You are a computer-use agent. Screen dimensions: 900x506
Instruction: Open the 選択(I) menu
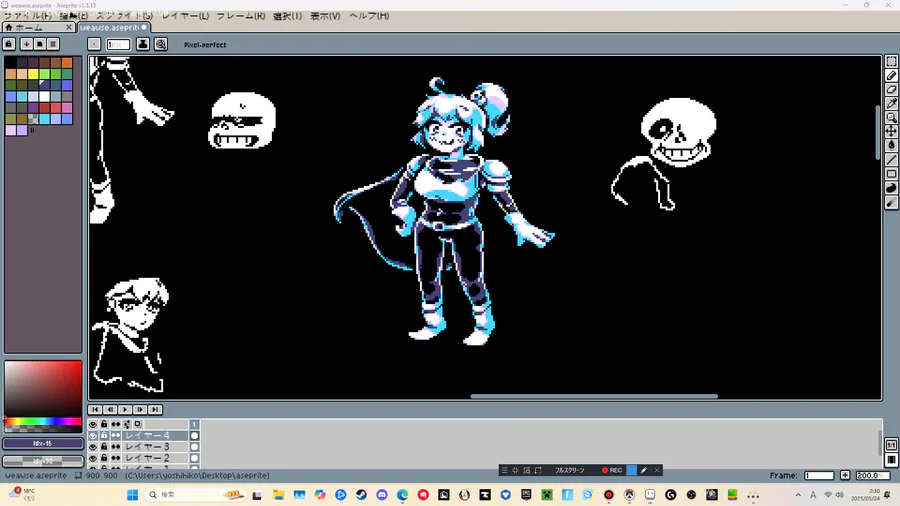pyautogui.click(x=287, y=16)
